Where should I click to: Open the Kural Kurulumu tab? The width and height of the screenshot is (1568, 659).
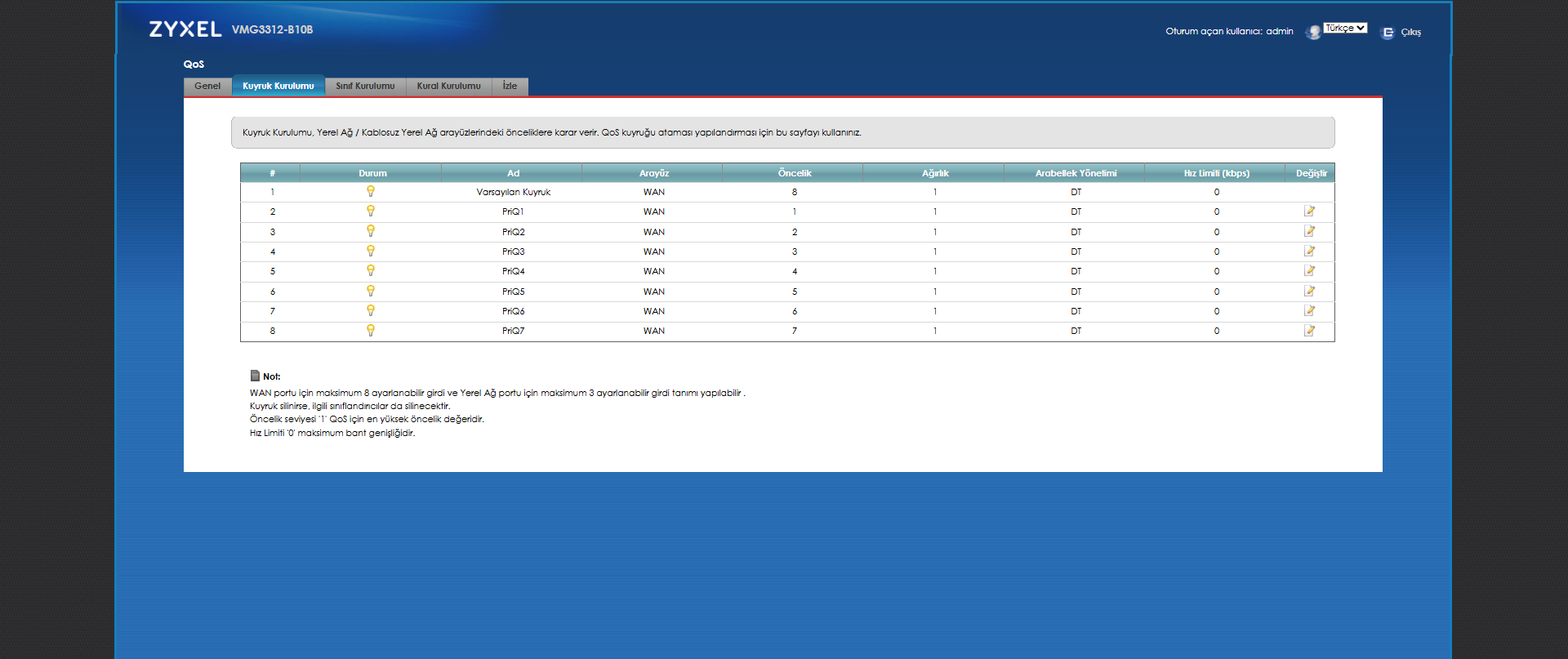[x=449, y=86]
